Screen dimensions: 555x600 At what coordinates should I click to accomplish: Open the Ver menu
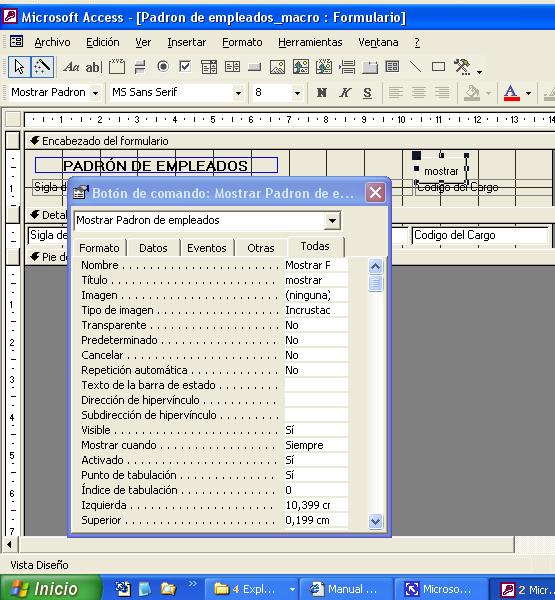(143, 42)
